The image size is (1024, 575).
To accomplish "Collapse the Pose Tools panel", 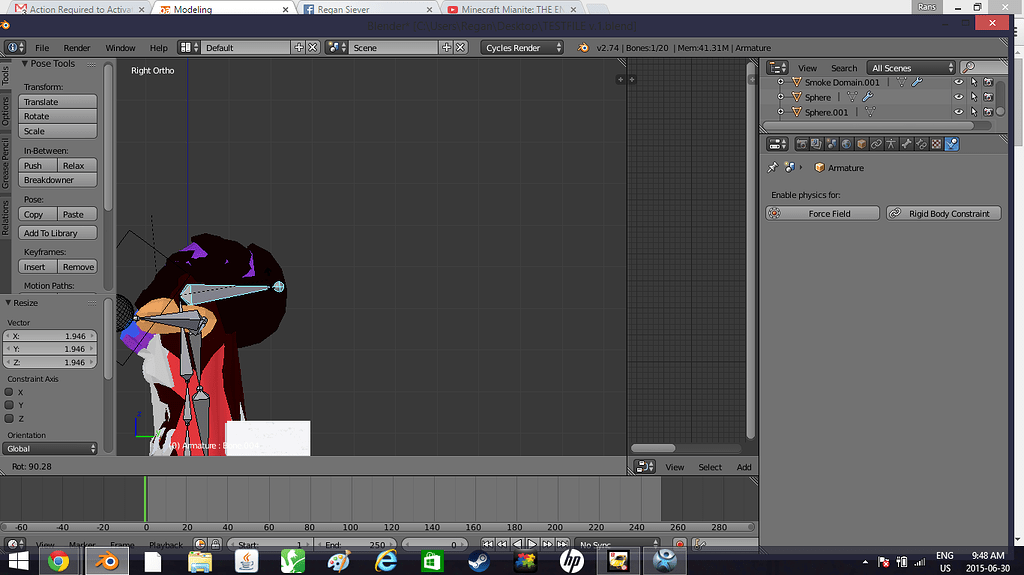I will 25,63.
